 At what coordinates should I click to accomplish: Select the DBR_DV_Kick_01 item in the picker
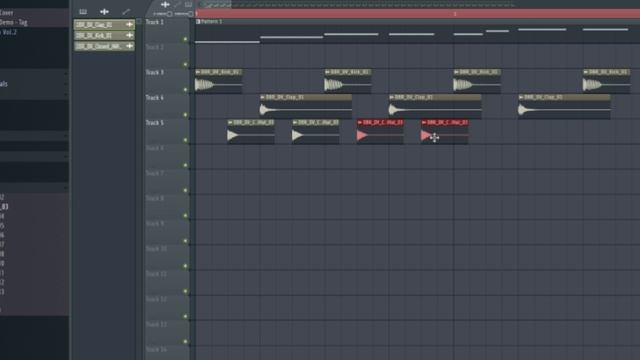click(x=104, y=36)
